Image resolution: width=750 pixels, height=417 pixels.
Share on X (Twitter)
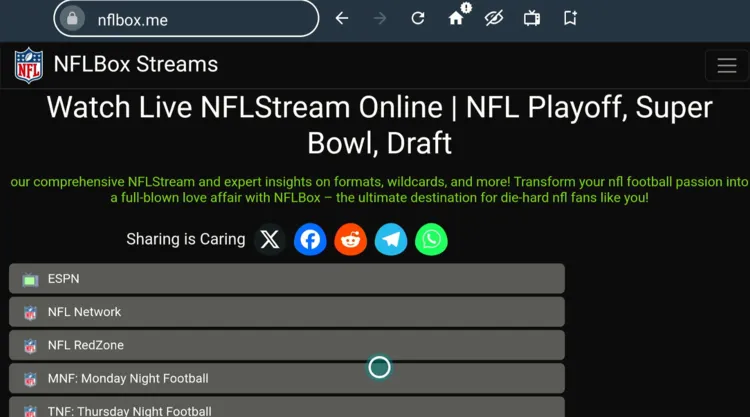270,239
